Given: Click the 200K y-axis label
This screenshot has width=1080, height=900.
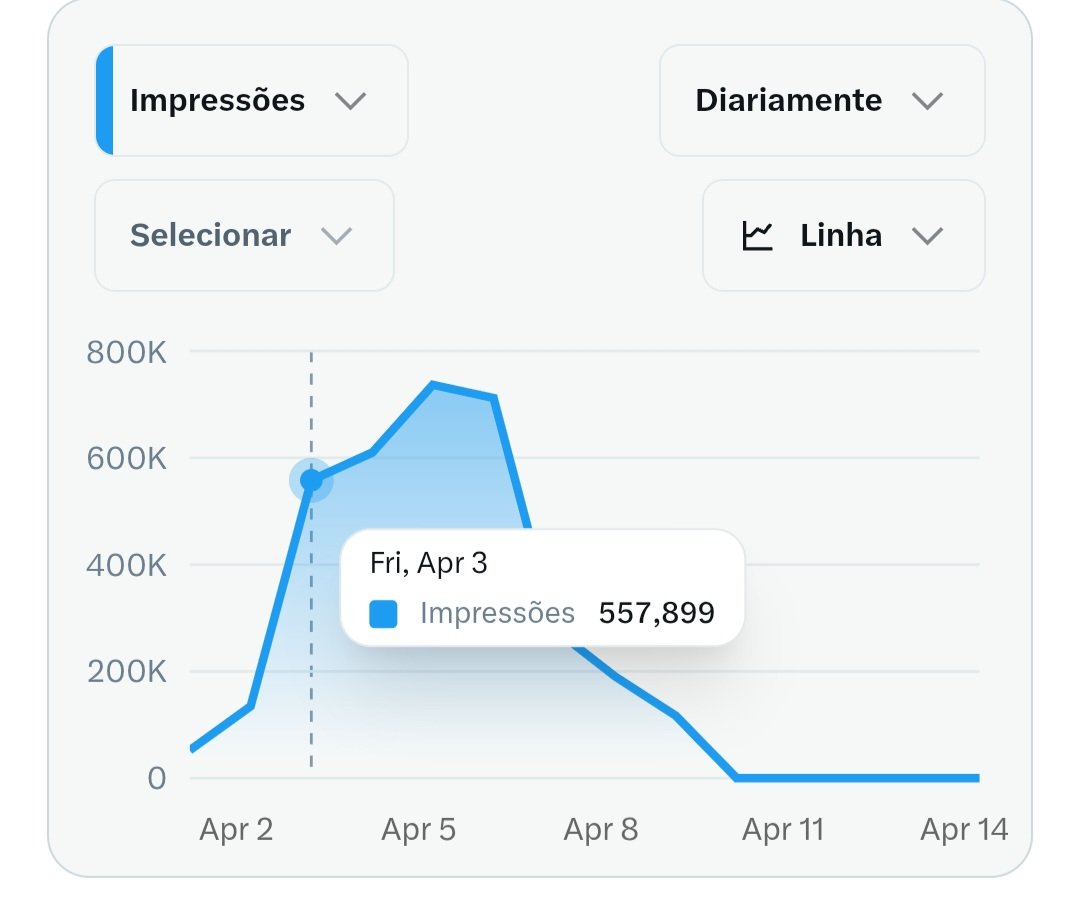Looking at the screenshot, I should 127,671.
